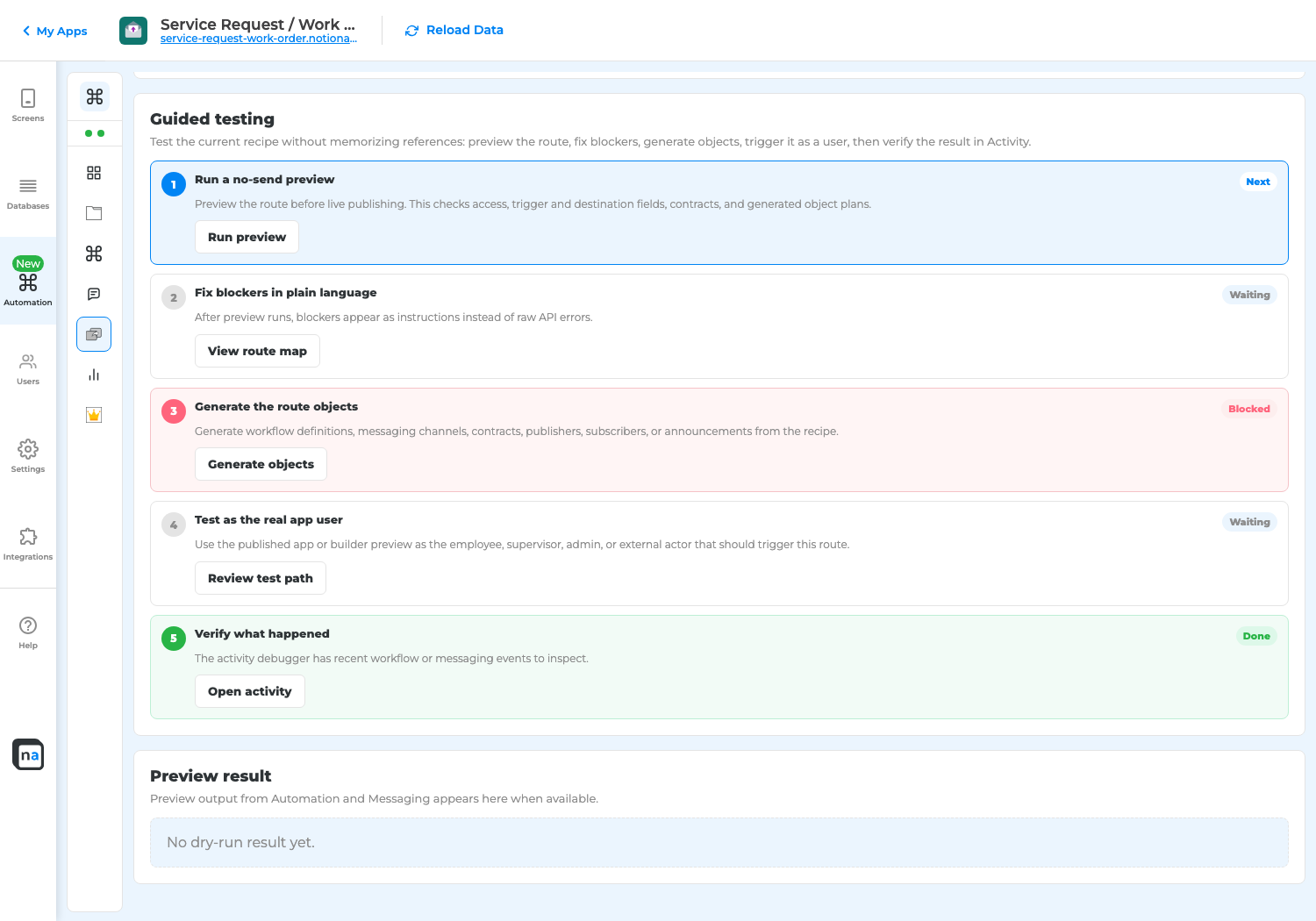Image resolution: width=1316 pixels, height=921 pixels.
Task: Open the Databases section
Action: [x=28, y=193]
